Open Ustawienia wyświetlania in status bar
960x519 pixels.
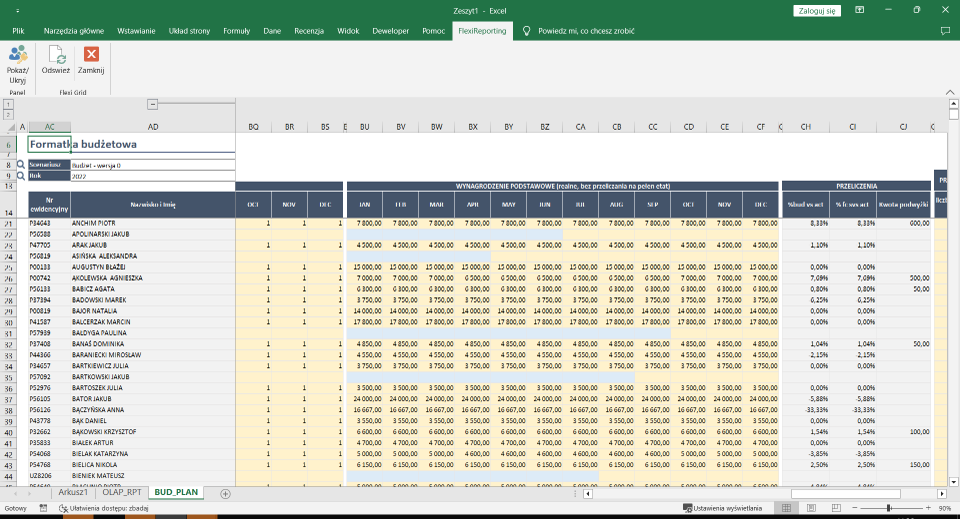click(725, 508)
